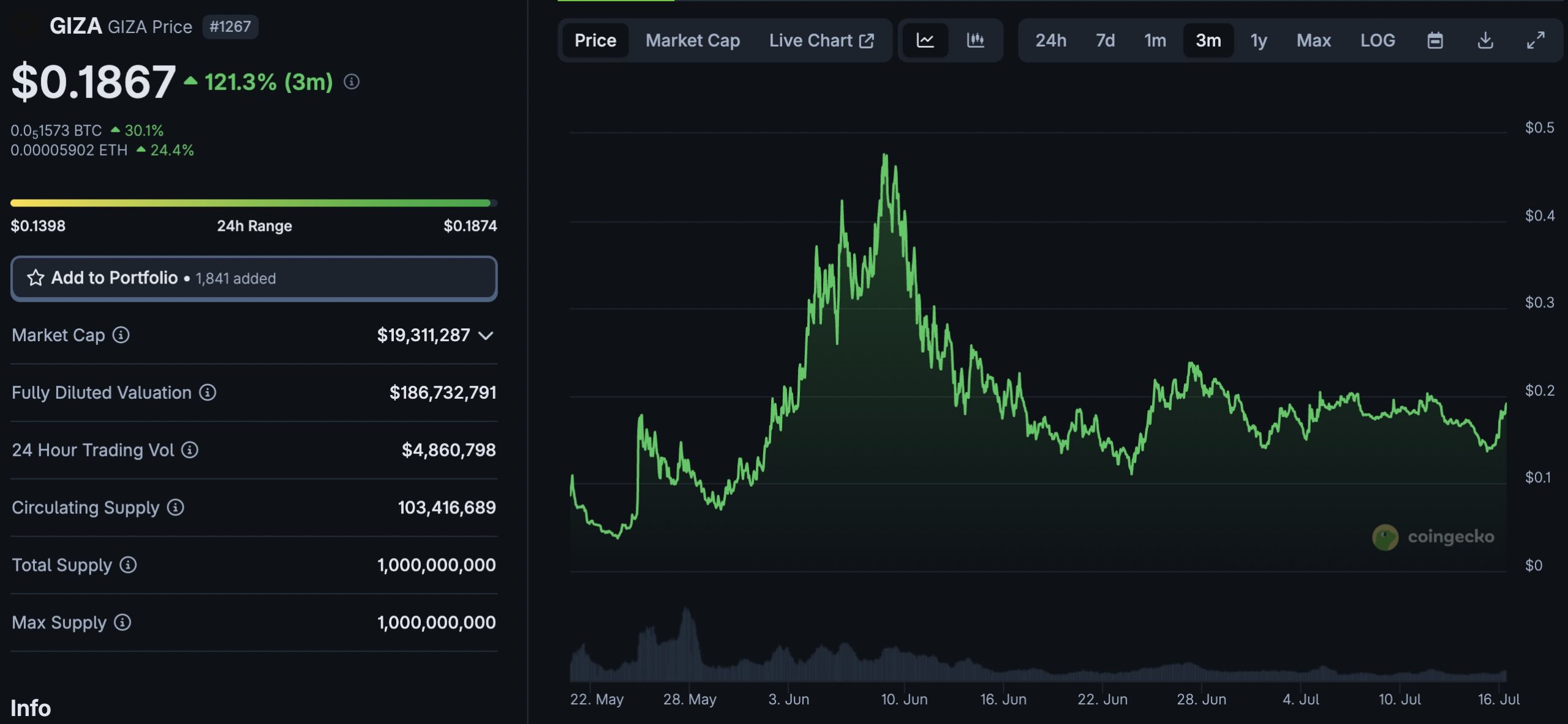Expand Market Cap value chevron
This screenshot has width=1568, height=724.
[x=486, y=336]
